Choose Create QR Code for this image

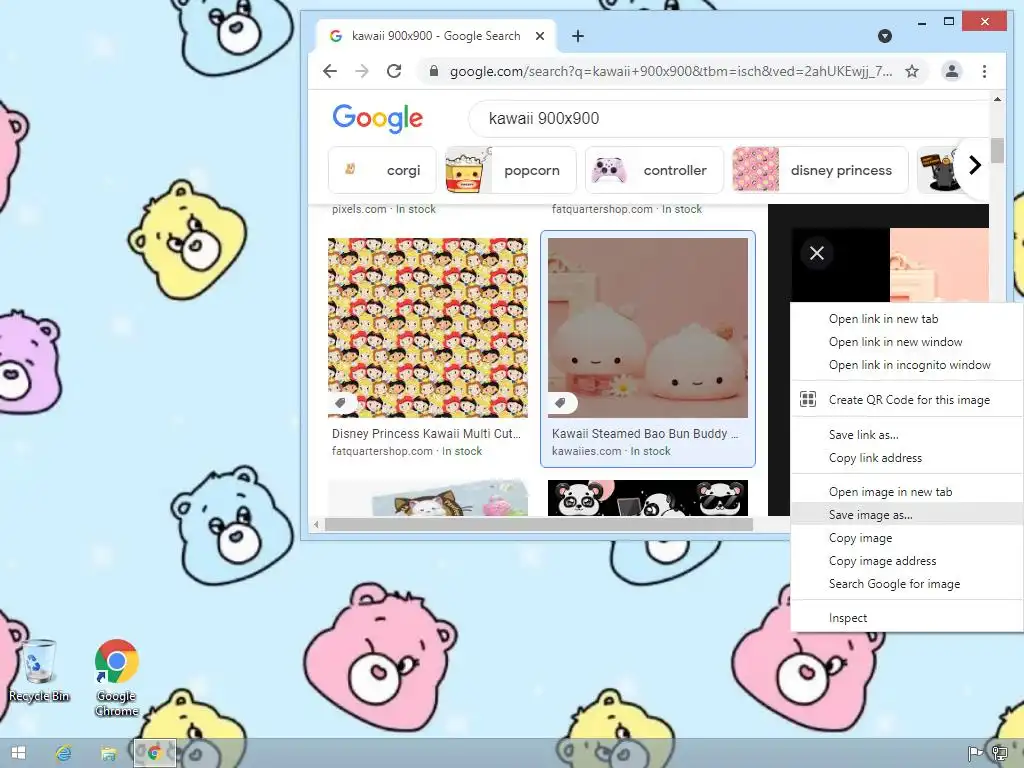tap(906, 400)
